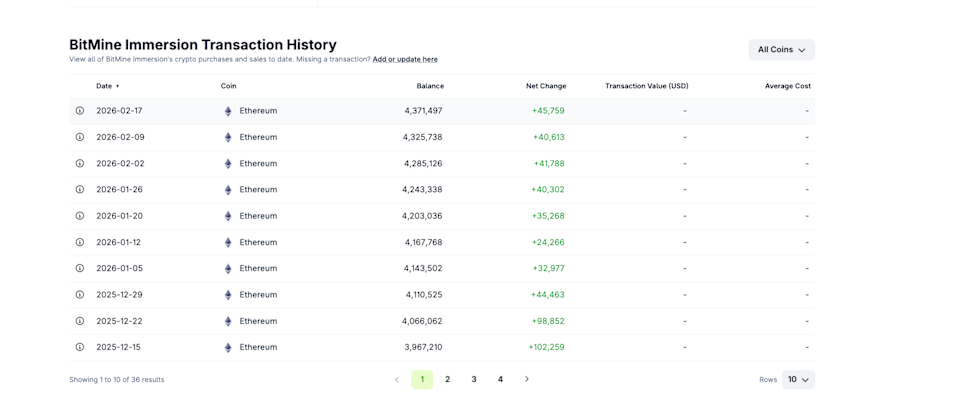Select page 3 in pagination
This screenshot has height=405, width=960.
pyautogui.click(x=474, y=380)
